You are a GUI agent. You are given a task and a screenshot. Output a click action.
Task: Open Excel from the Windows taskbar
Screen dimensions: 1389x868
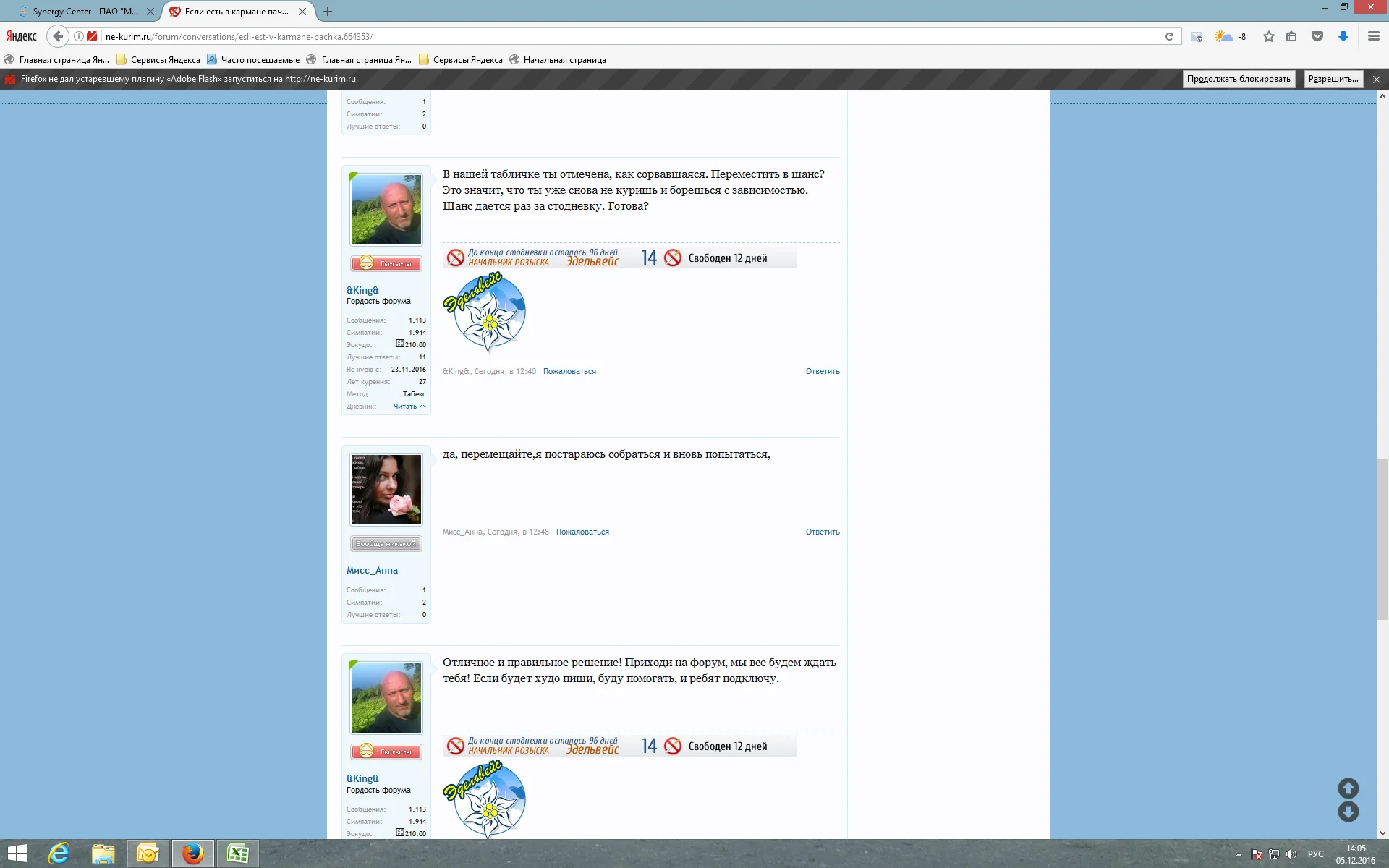point(238,854)
